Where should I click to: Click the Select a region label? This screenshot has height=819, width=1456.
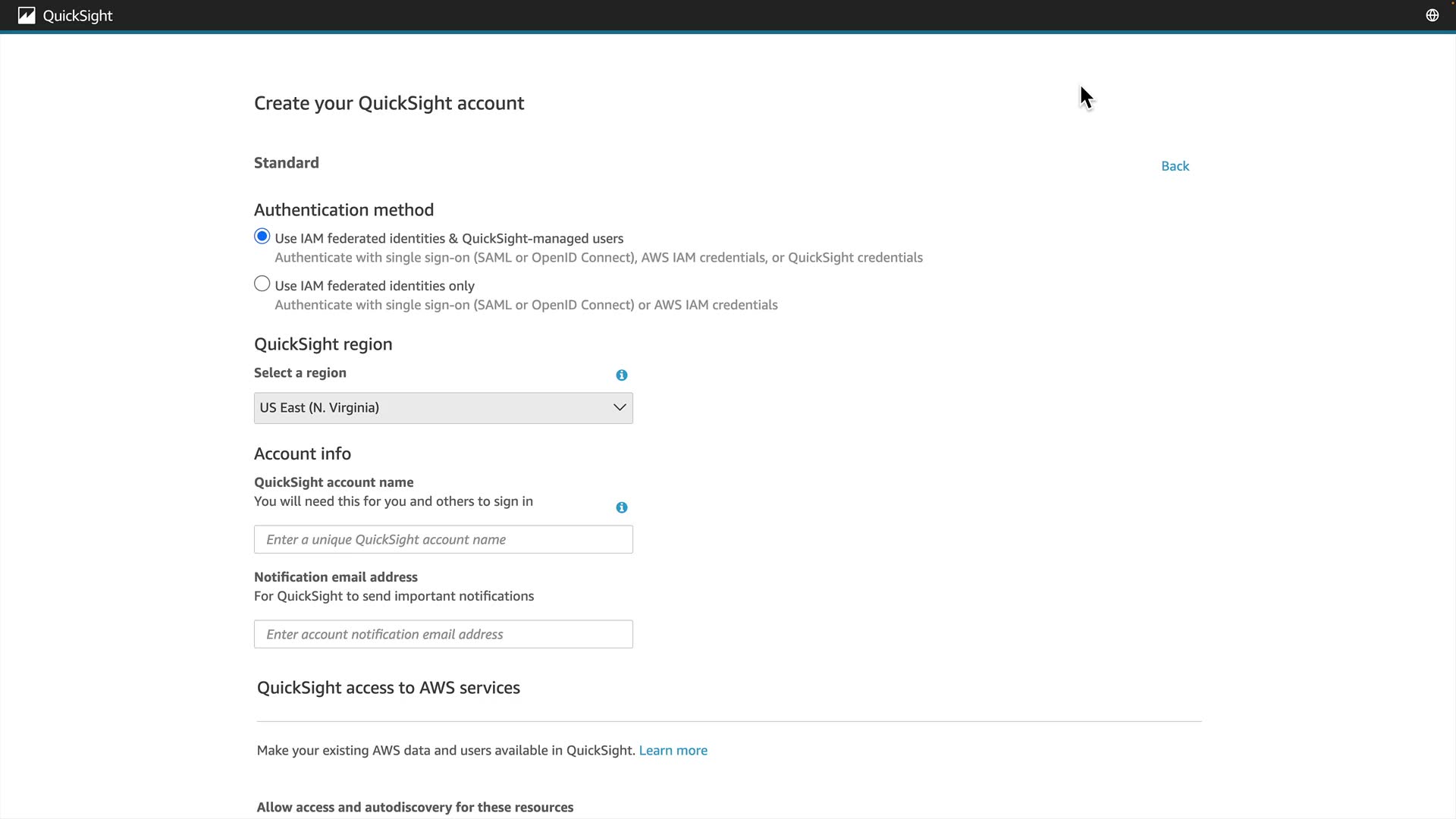pyautogui.click(x=300, y=373)
